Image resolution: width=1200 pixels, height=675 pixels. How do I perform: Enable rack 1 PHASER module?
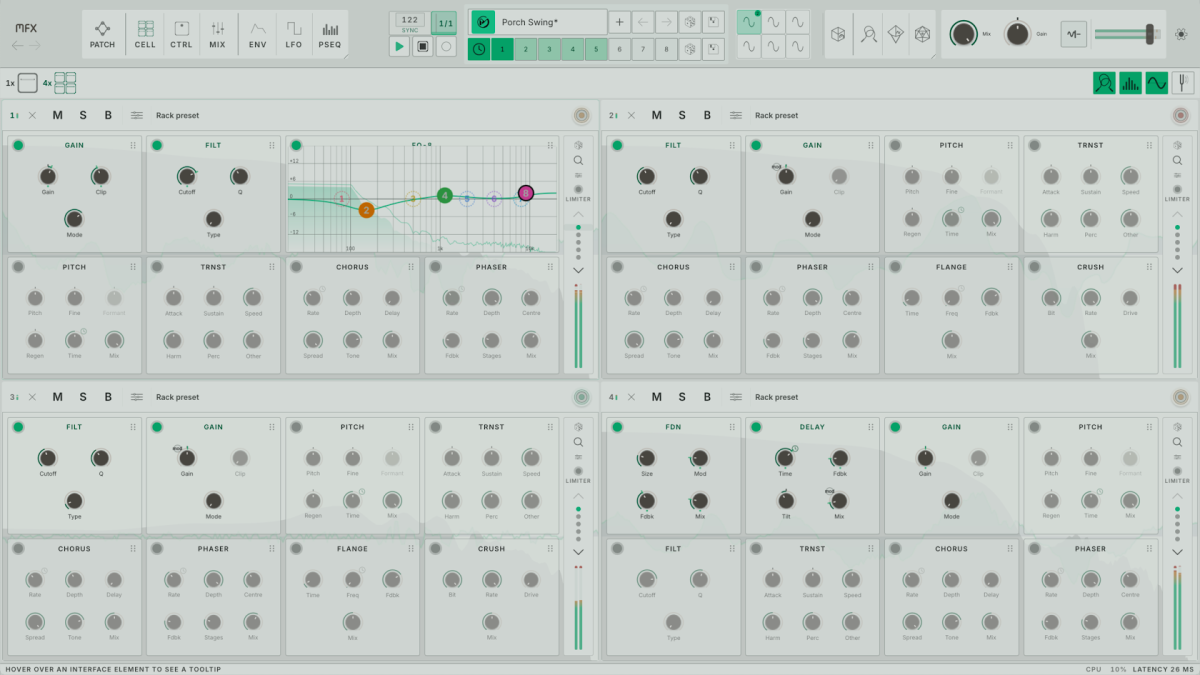[x=435, y=267]
